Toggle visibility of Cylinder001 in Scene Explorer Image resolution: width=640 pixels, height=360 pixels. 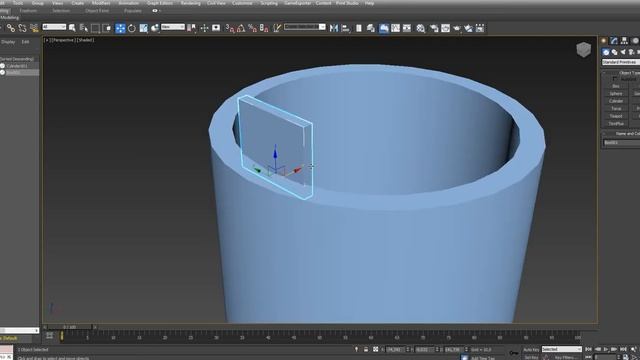2,66
